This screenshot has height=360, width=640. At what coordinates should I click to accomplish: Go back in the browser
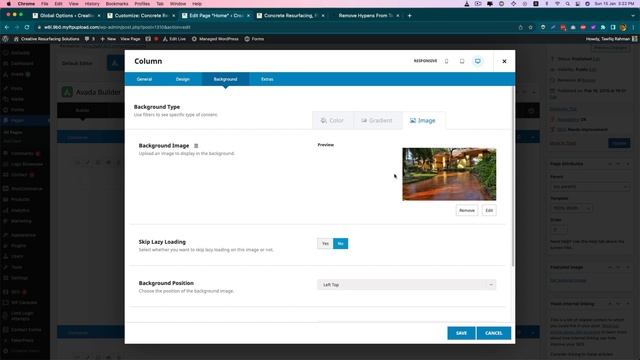[x=7, y=27]
